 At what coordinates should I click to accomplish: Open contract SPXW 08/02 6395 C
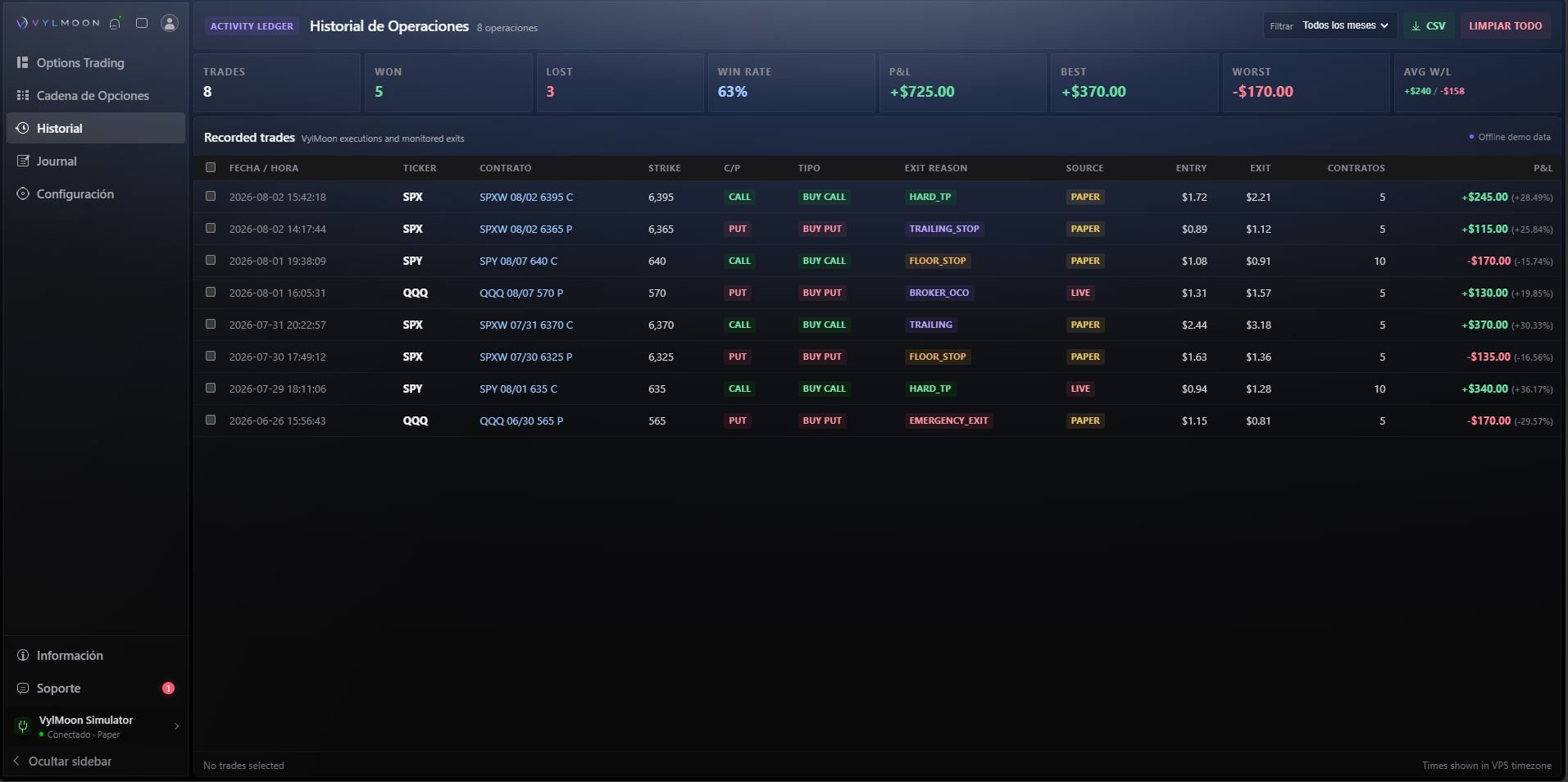coord(526,197)
